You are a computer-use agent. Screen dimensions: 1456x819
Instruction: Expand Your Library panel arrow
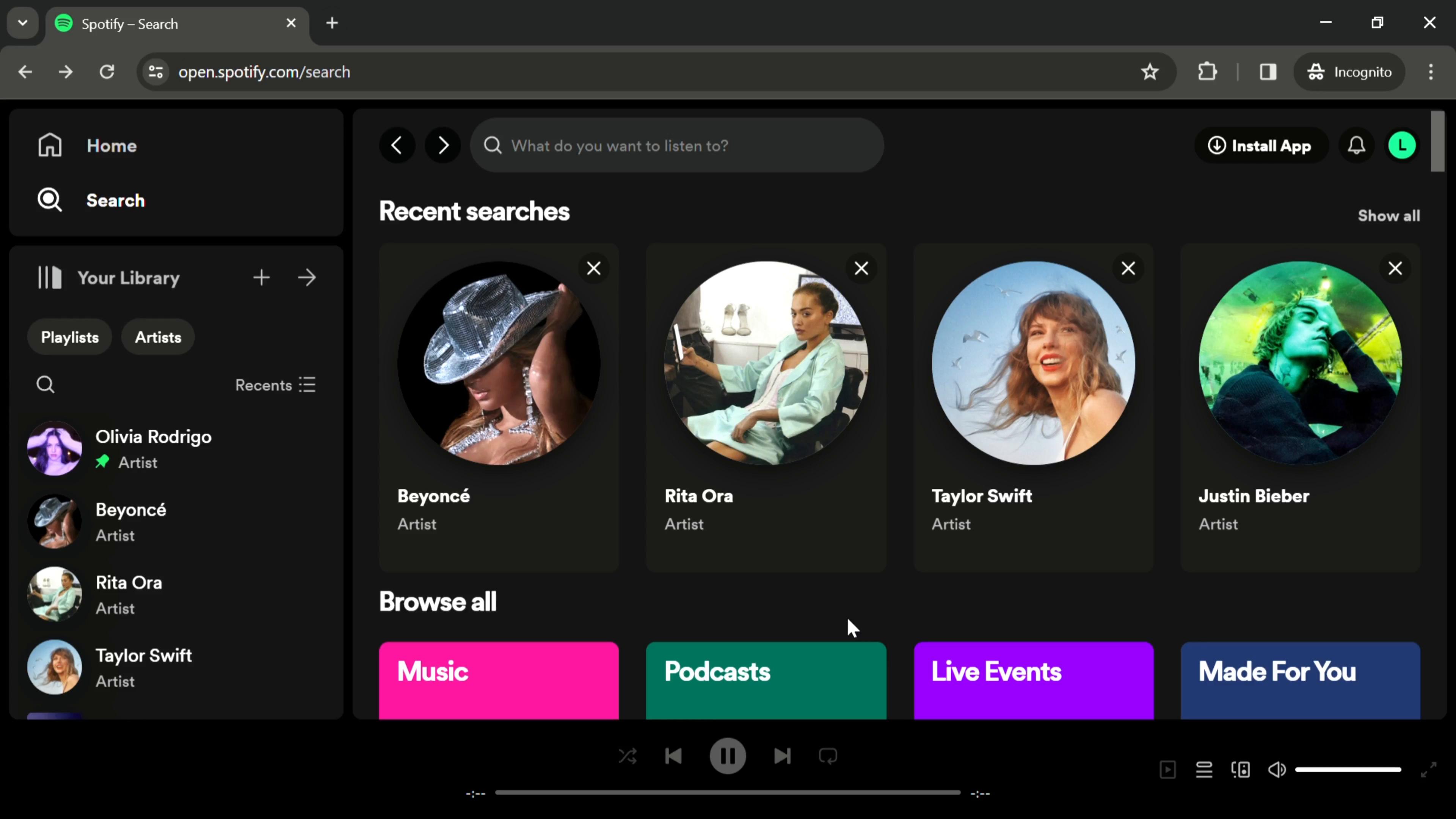pos(308,278)
